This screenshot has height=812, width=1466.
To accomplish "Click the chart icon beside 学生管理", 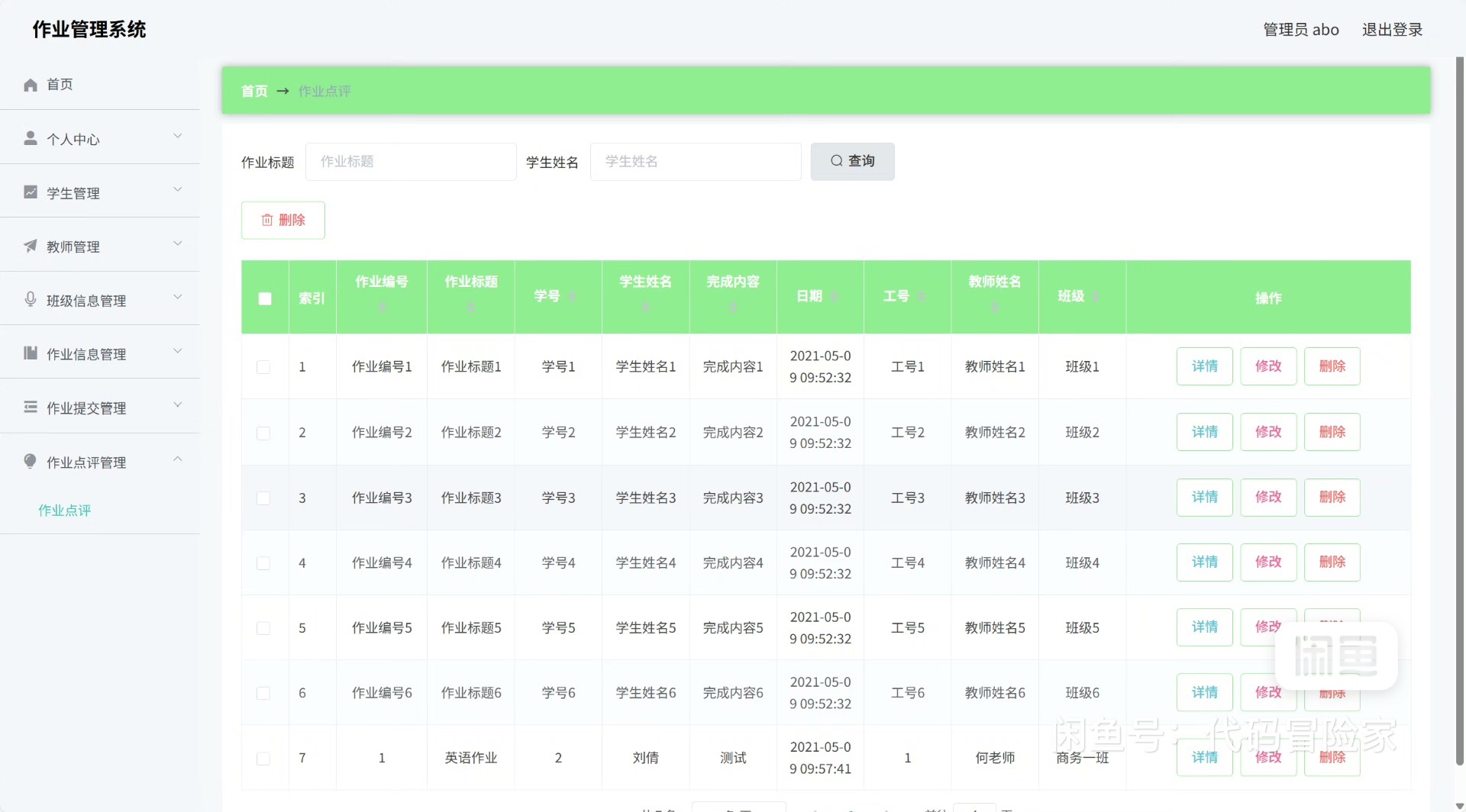I will coord(31,192).
